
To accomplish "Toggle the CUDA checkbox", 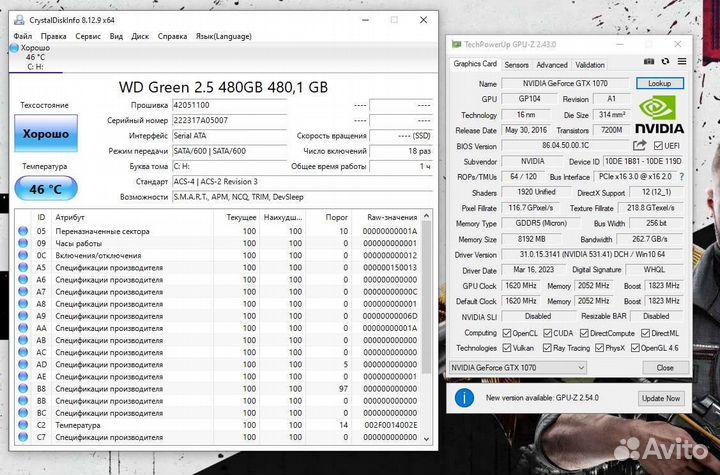I will (x=547, y=333).
